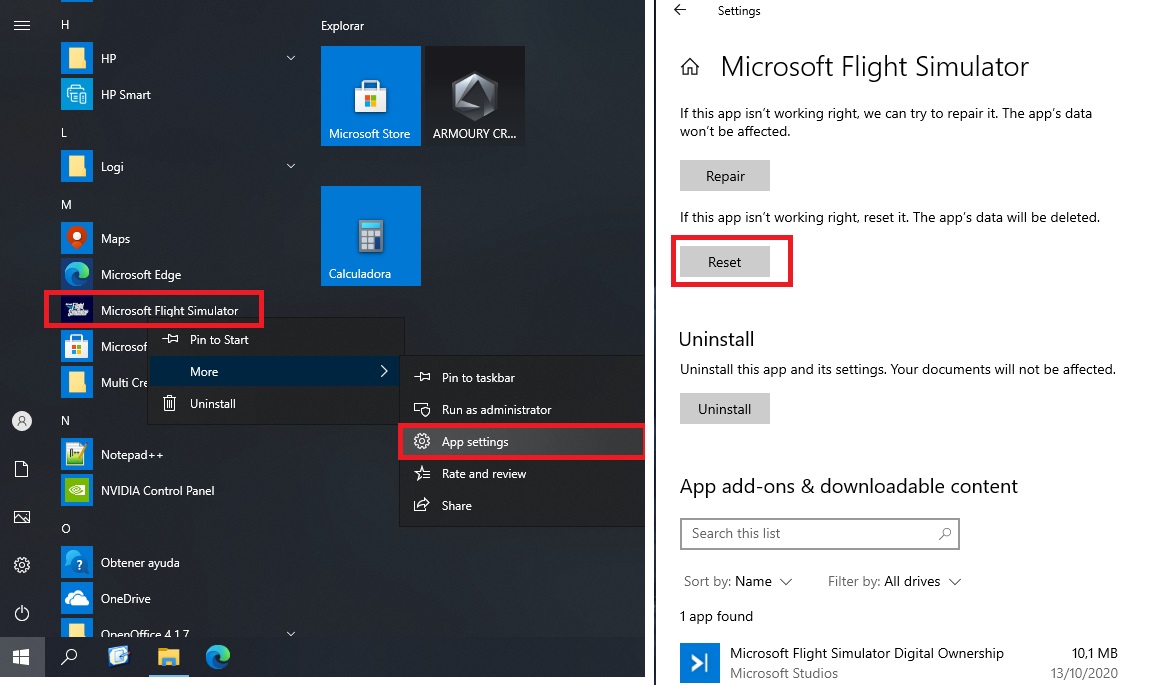Screen dimensions: 1157x685
Task: Jump to letter H section header
Action: (65, 24)
